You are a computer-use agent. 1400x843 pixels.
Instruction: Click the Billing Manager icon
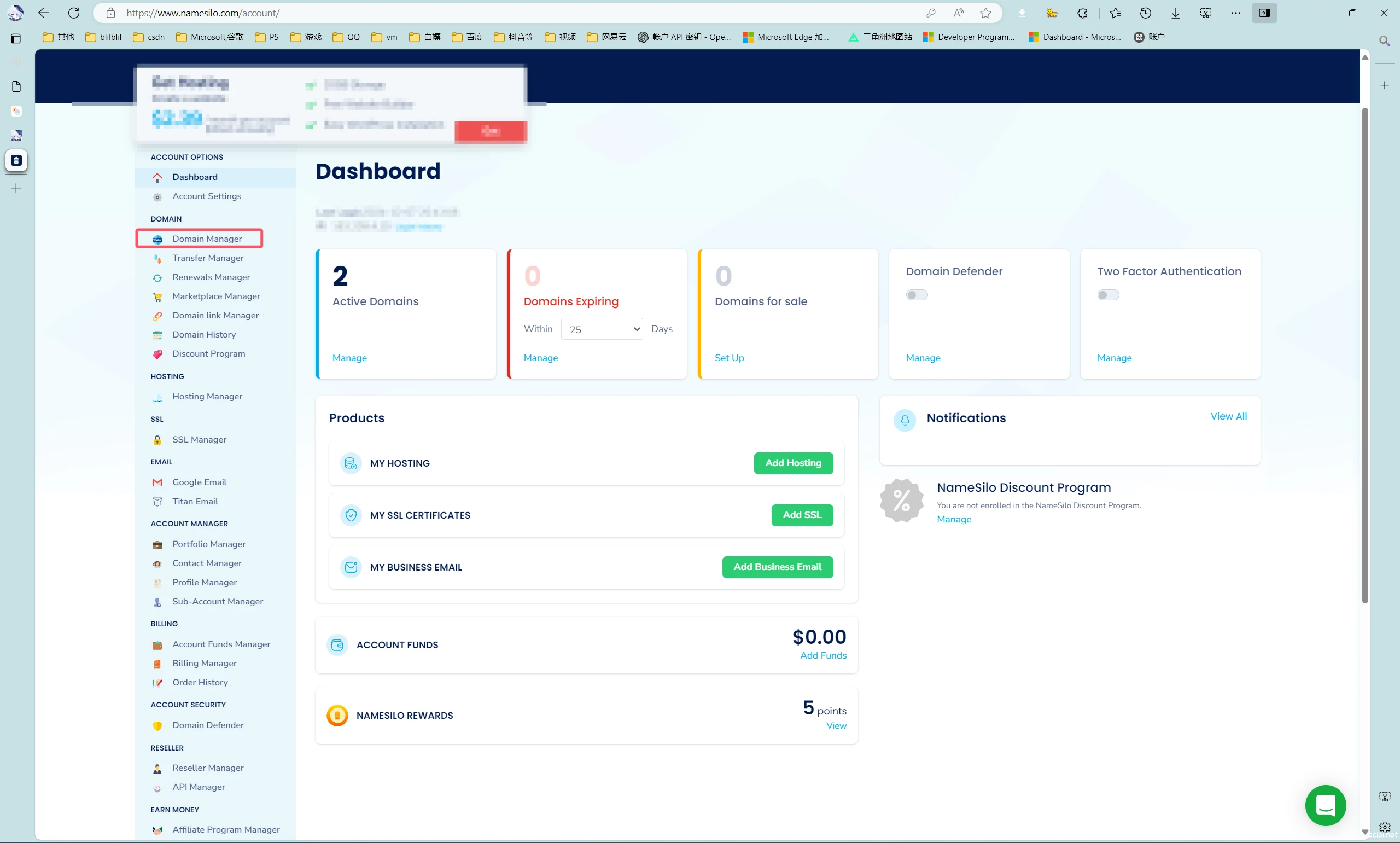(x=157, y=664)
